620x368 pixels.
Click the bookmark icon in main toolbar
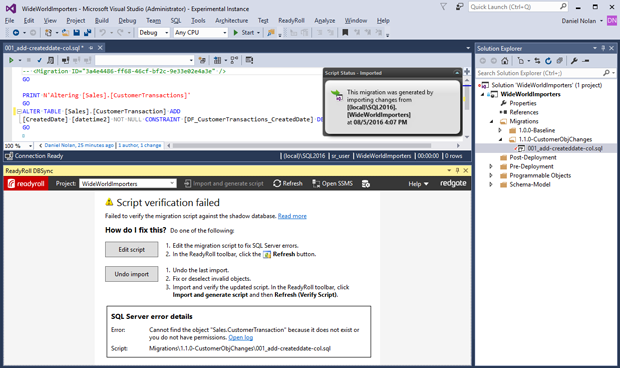click(345, 32)
